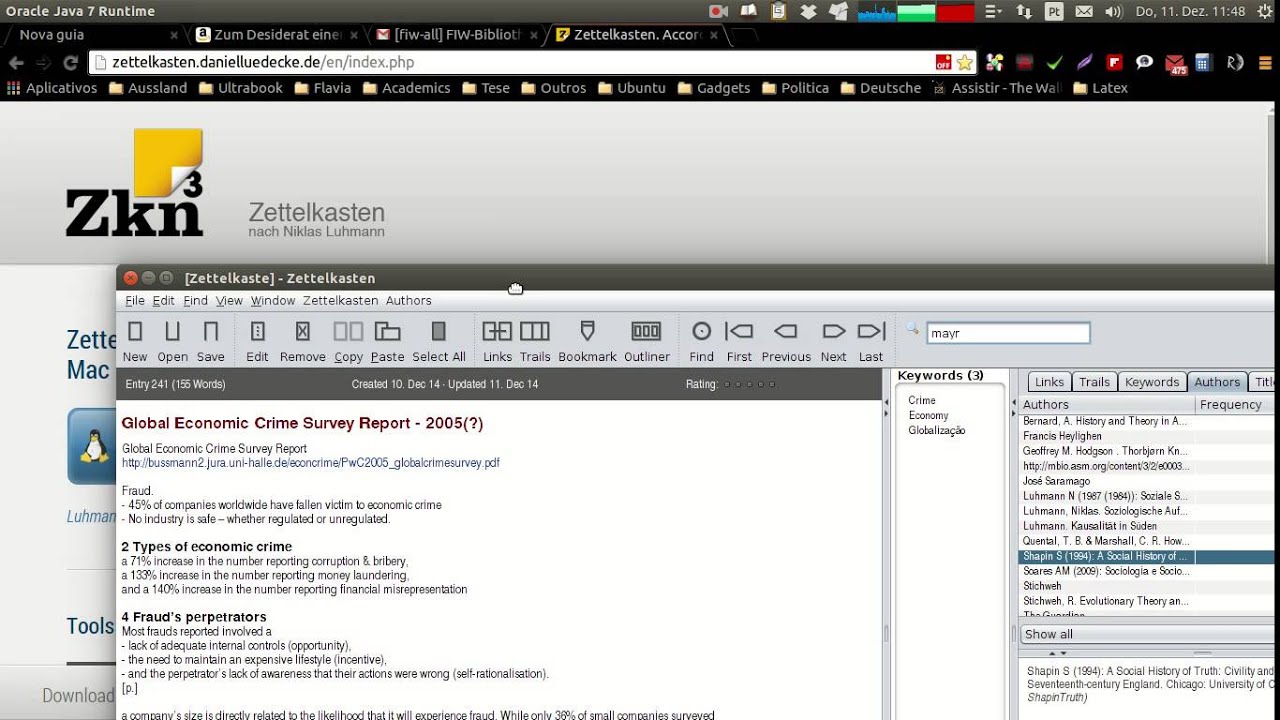
Task: Open the File menu in Zettelkasten
Action: pos(135,300)
